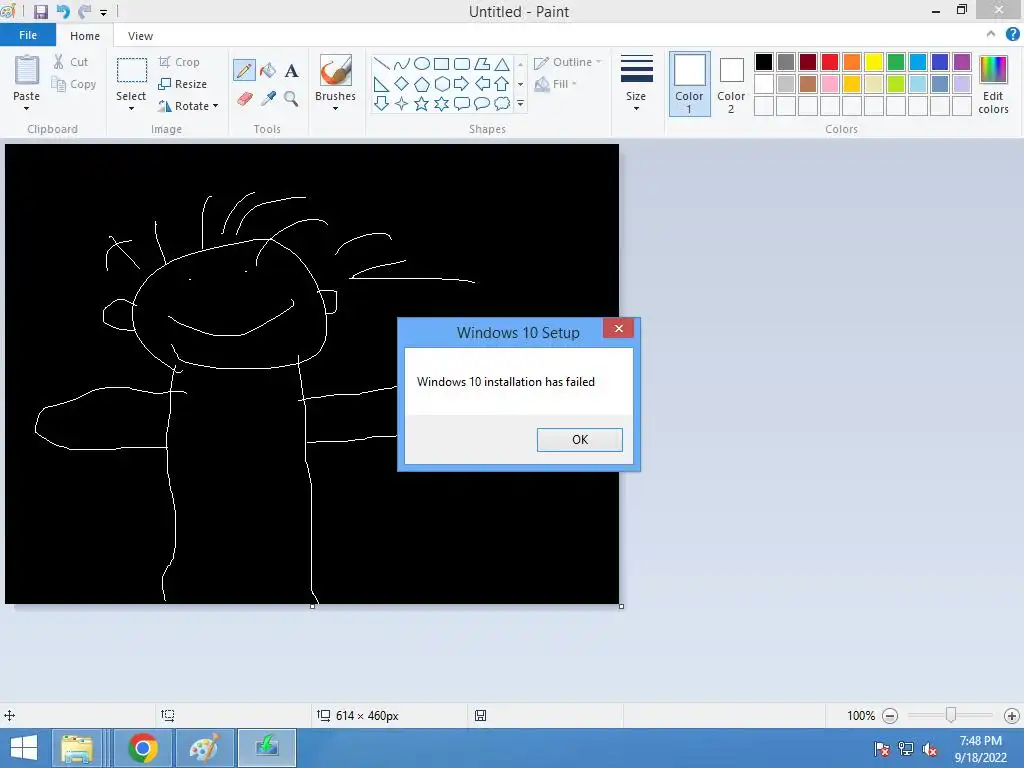
Task: Pick the red color swatch
Action: [x=829, y=62]
